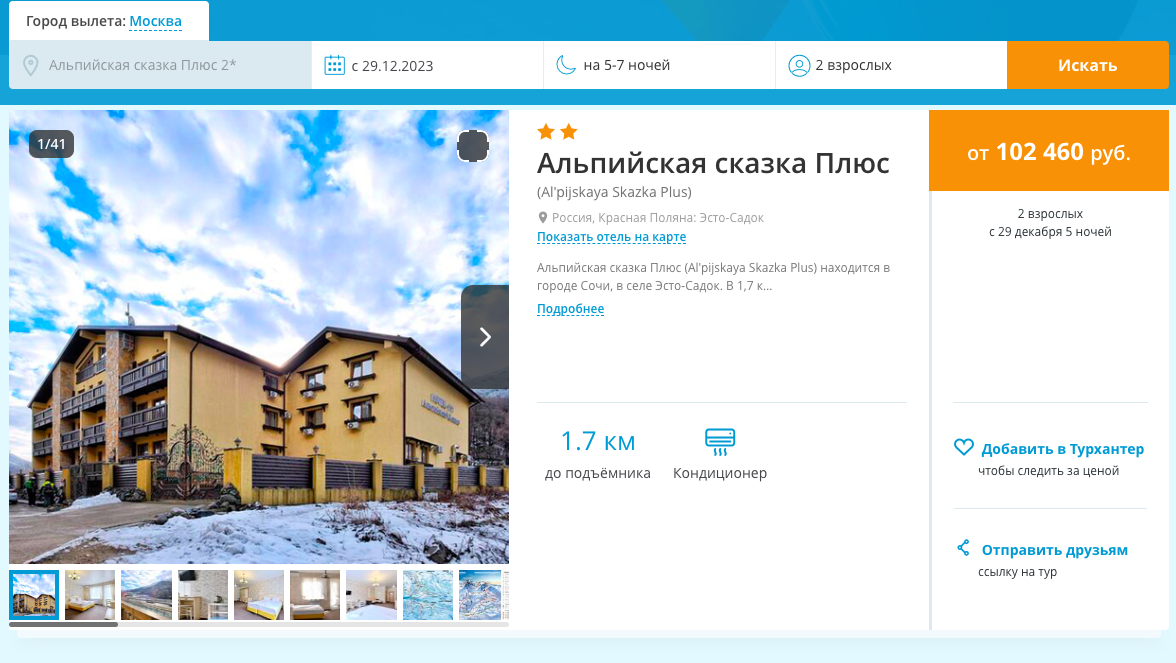Click the location pin icon in the hotel search field
This screenshot has width=1176, height=663.
[31, 65]
